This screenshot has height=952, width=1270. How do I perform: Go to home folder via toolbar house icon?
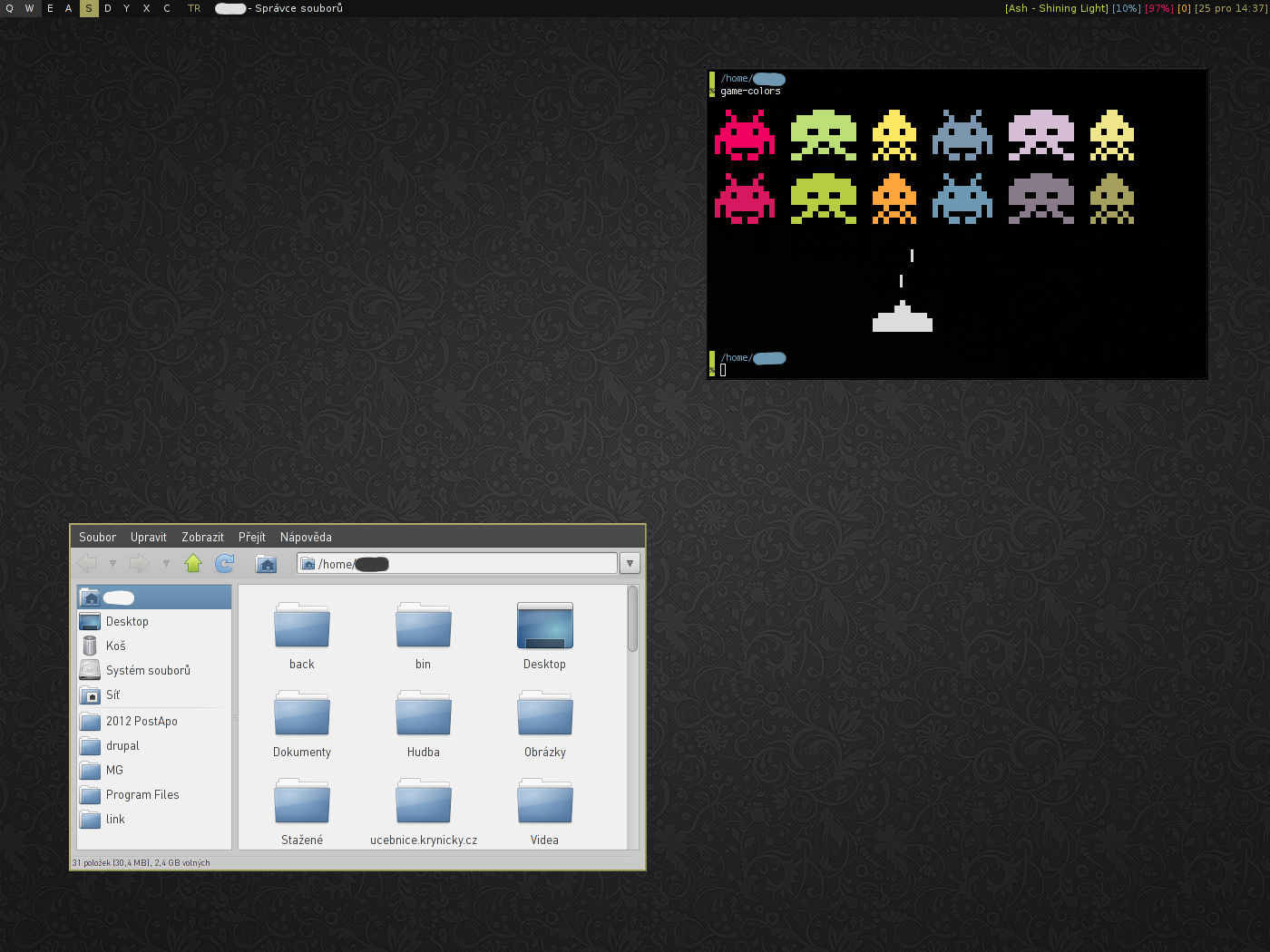tap(266, 563)
